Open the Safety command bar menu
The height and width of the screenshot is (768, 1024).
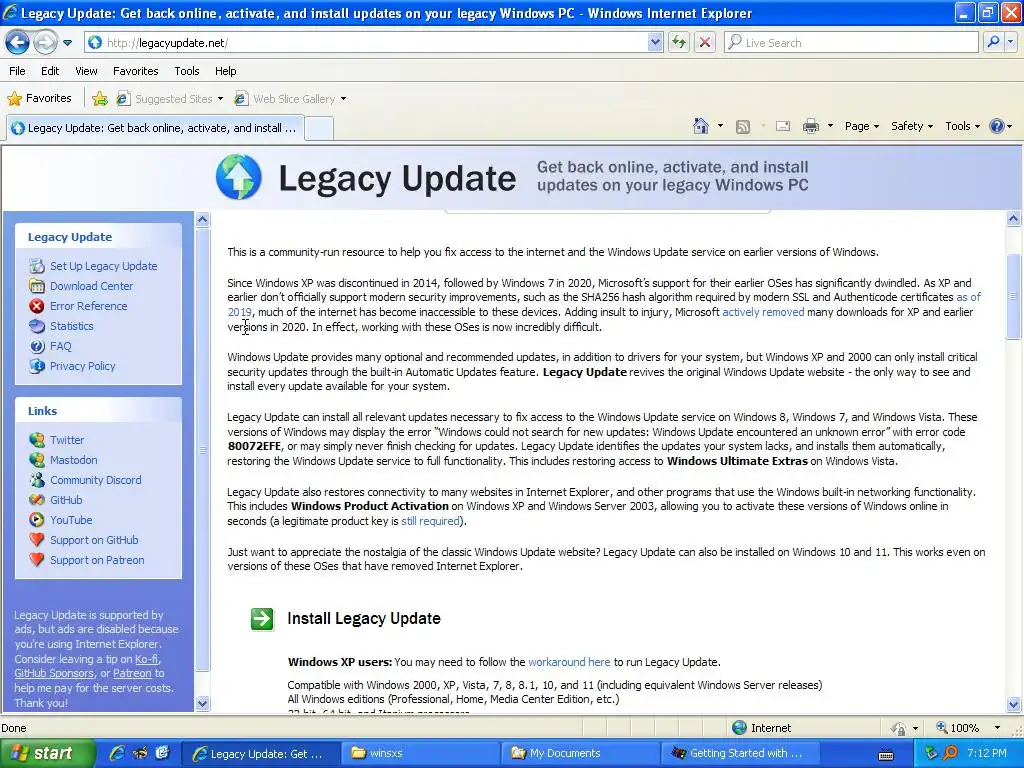coord(912,127)
